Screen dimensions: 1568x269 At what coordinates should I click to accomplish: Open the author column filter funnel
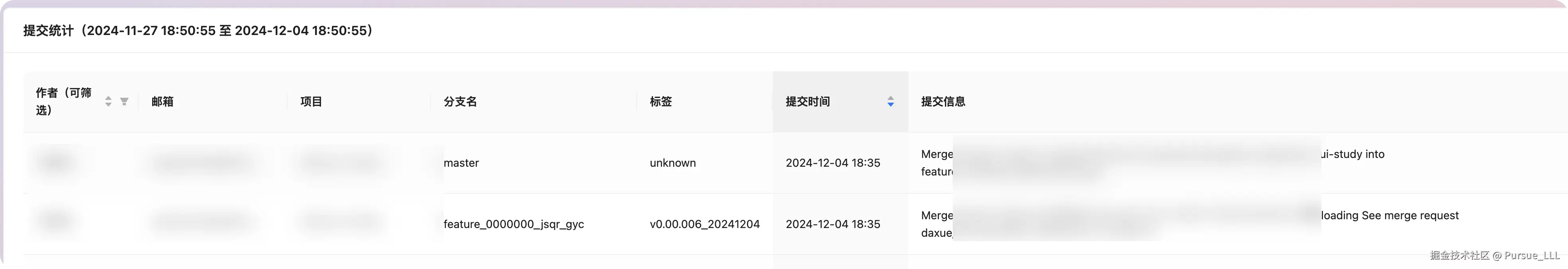124,101
